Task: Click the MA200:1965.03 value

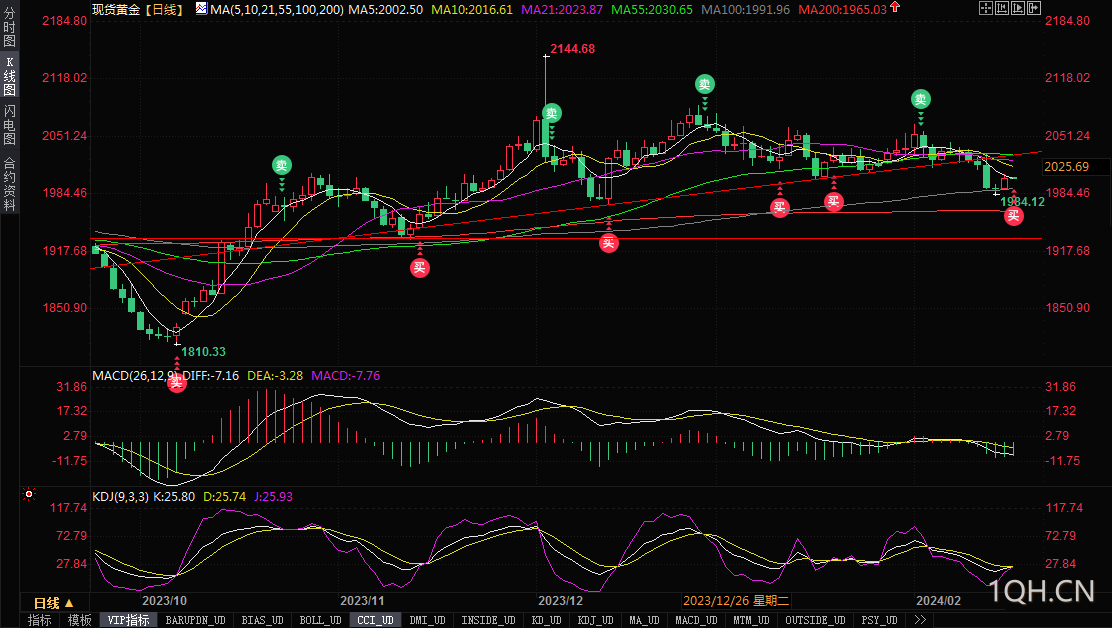Action: (x=843, y=9)
